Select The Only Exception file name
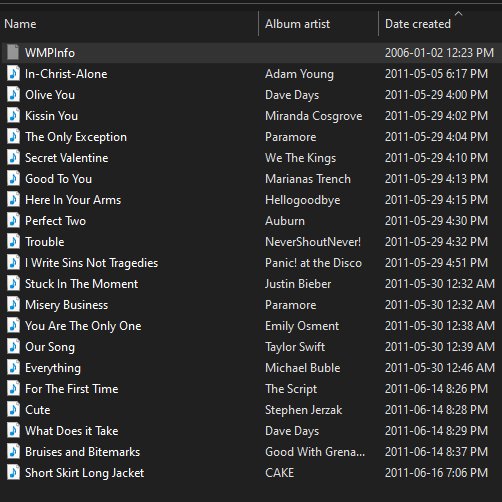 (76, 137)
